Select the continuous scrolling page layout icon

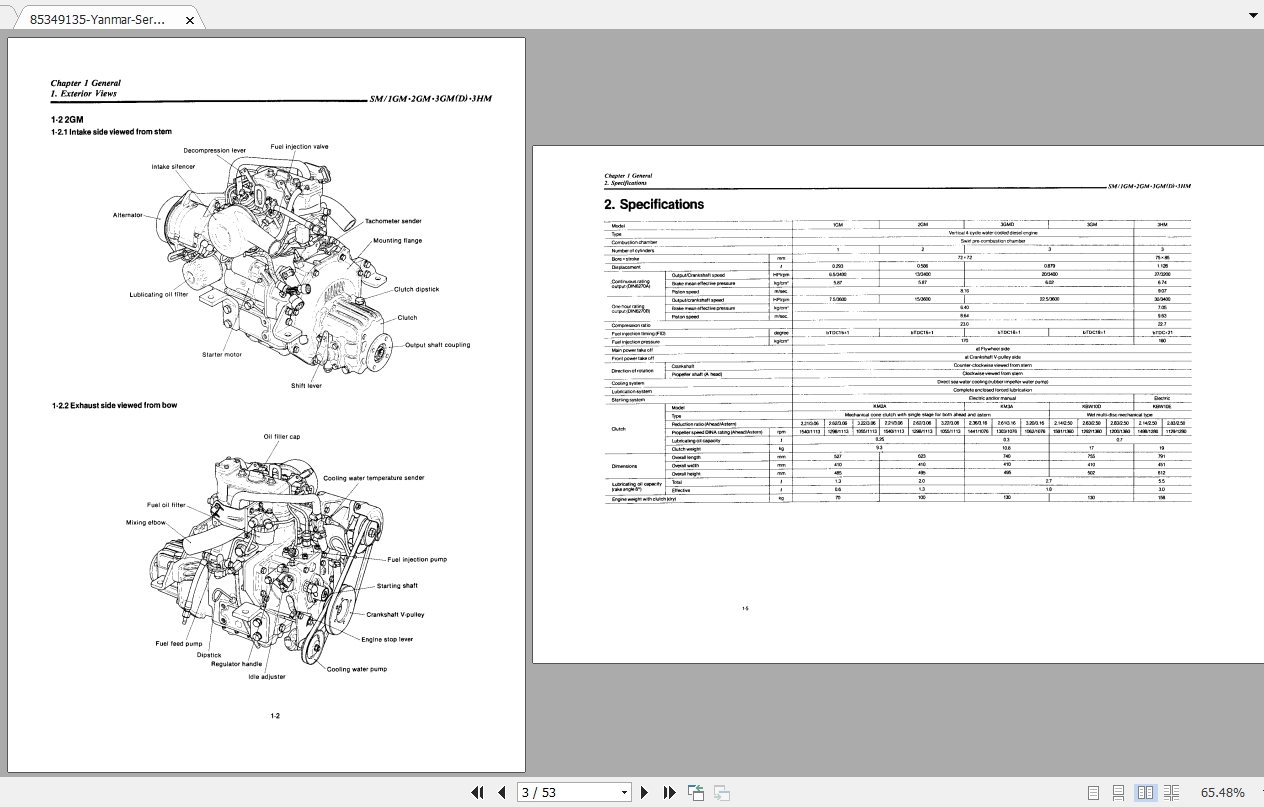pos(1118,792)
